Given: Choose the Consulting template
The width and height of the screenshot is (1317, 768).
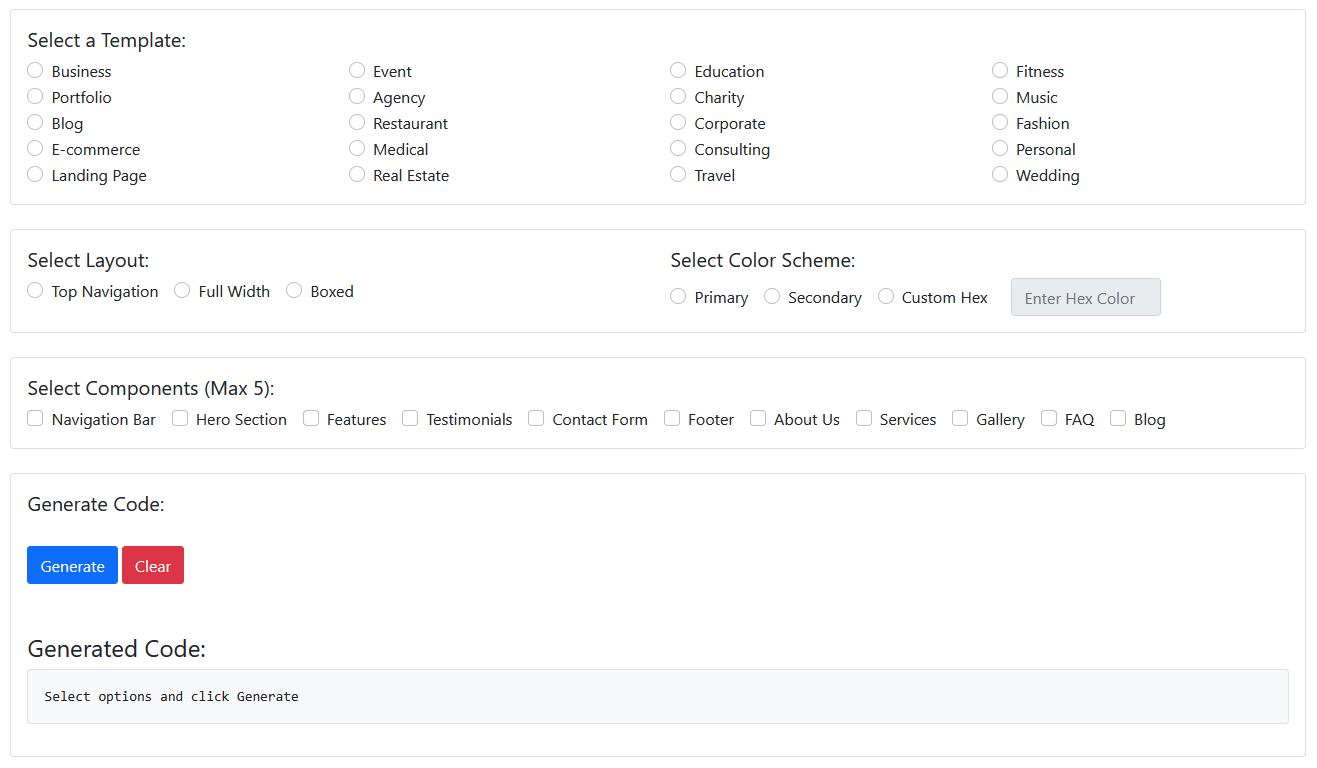Looking at the screenshot, I should pyautogui.click(x=678, y=148).
